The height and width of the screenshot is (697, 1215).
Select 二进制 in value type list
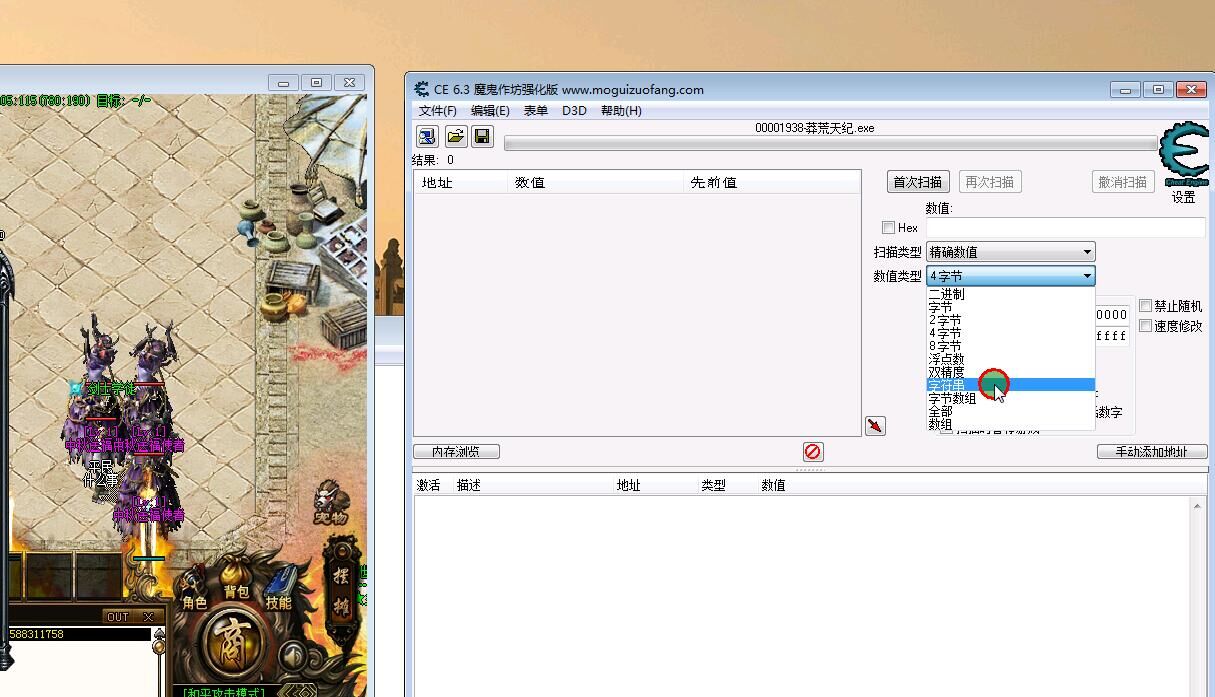(1010, 295)
